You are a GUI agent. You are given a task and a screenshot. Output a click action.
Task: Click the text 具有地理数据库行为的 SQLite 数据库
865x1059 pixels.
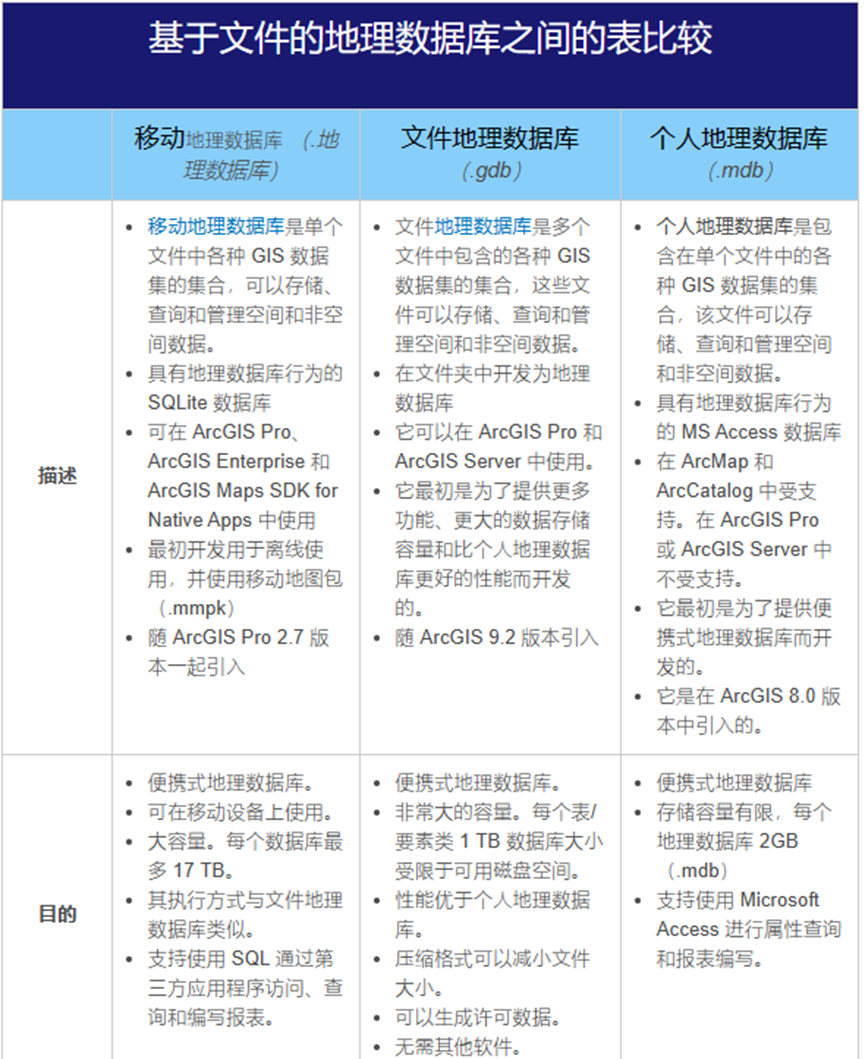click(x=245, y=388)
